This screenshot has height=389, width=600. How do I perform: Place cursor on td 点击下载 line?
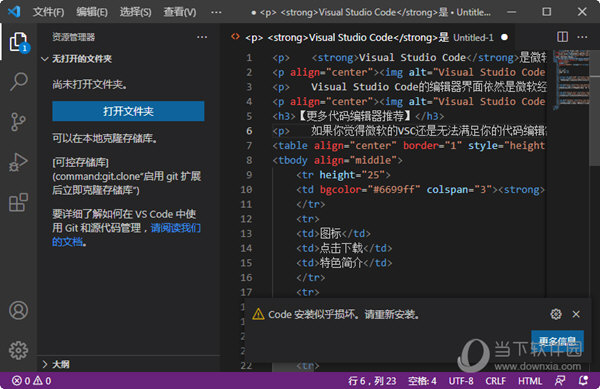344,248
